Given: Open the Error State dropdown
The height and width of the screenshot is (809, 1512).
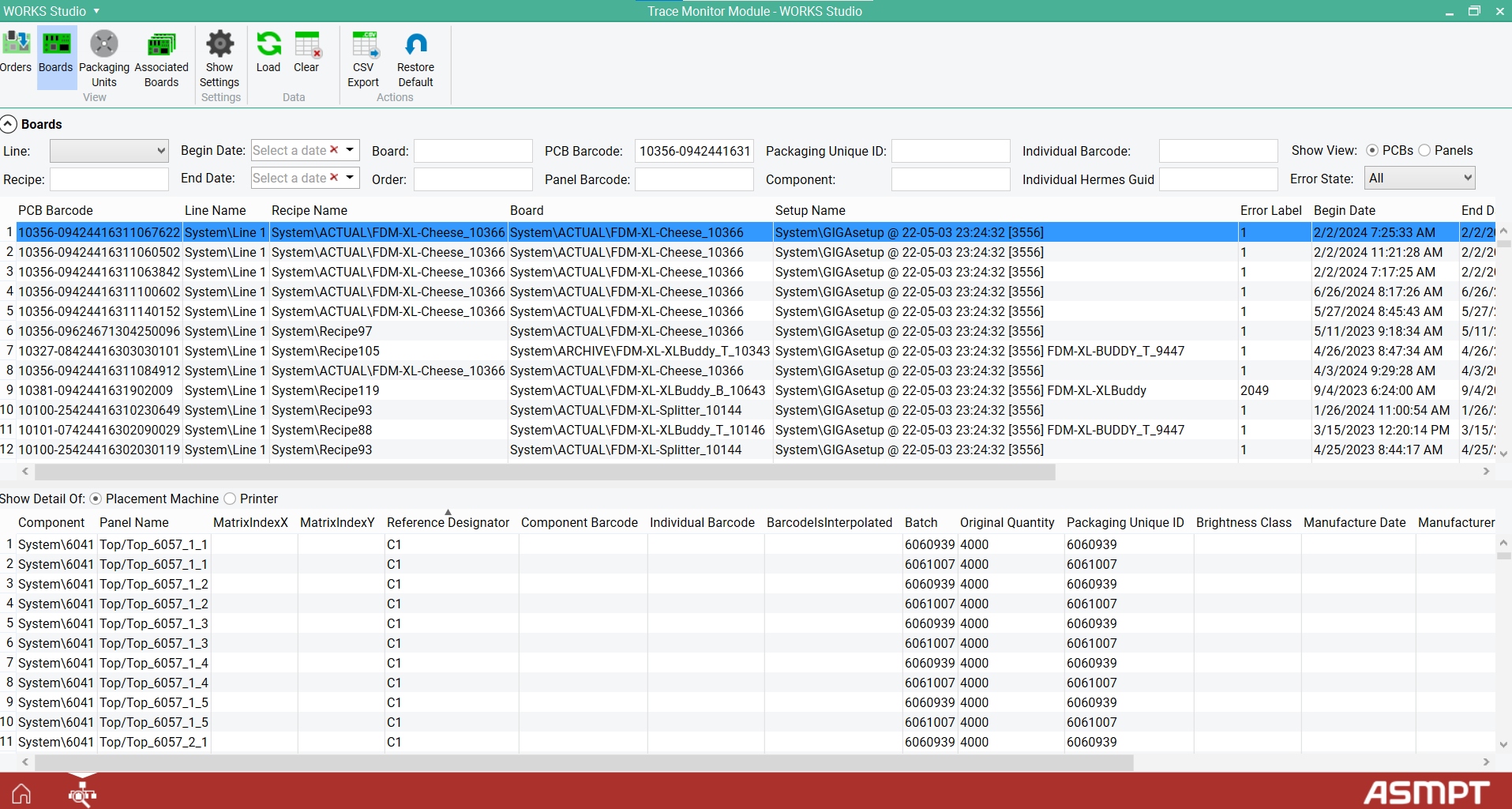Looking at the screenshot, I should (x=1420, y=179).
